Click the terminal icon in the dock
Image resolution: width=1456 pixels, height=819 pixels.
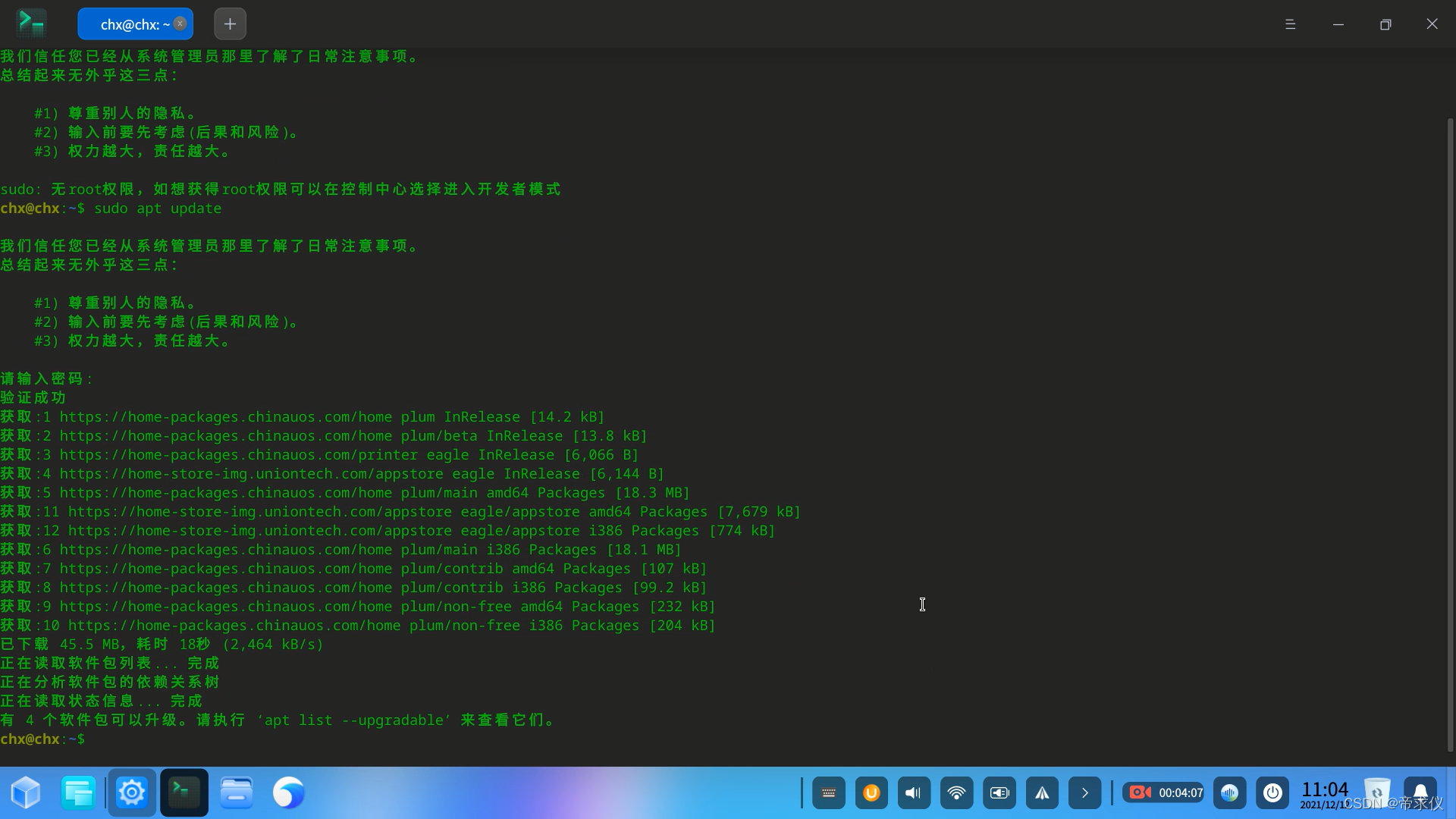184,793
